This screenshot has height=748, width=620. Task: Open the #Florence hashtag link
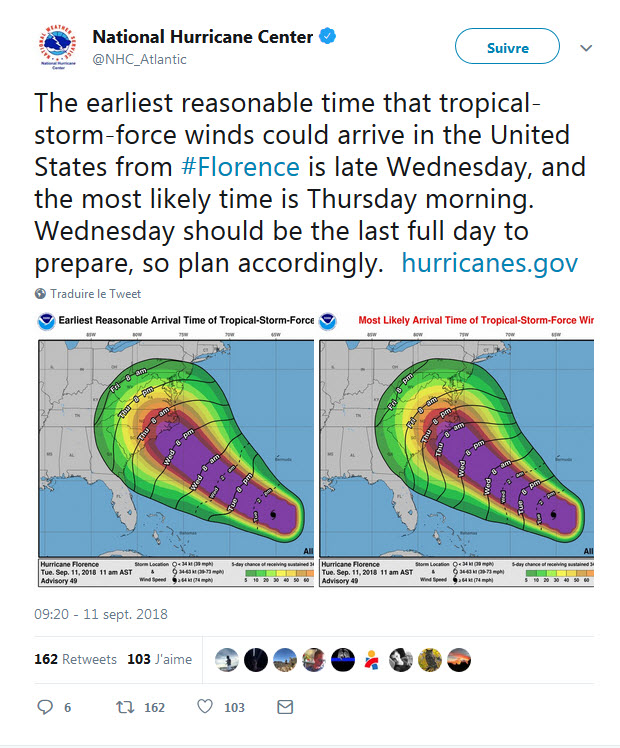(x=240, y=167)
